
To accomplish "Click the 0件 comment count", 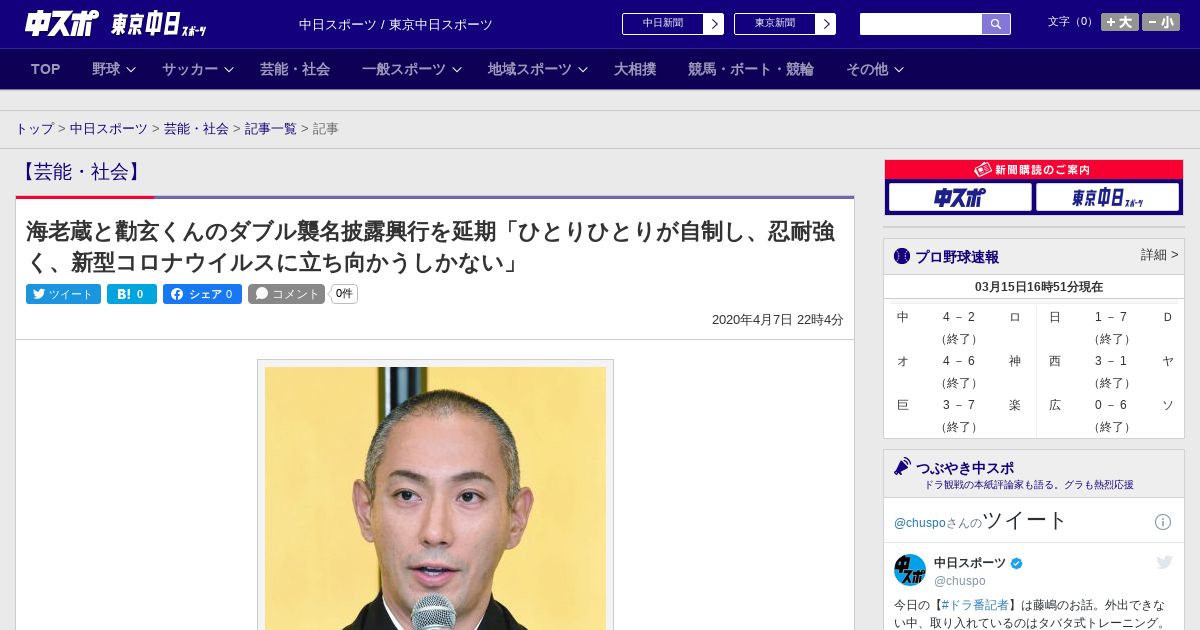I will click(344, 294).
